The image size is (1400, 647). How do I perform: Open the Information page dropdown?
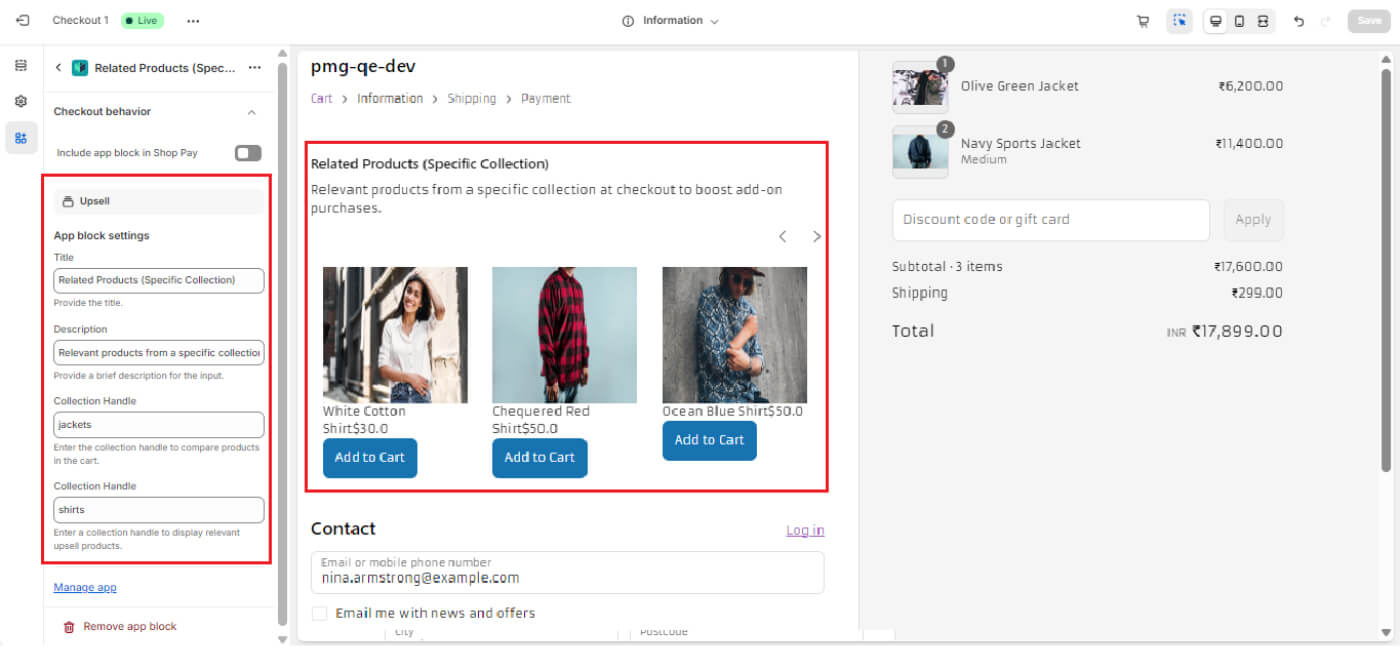click(671, 21)
